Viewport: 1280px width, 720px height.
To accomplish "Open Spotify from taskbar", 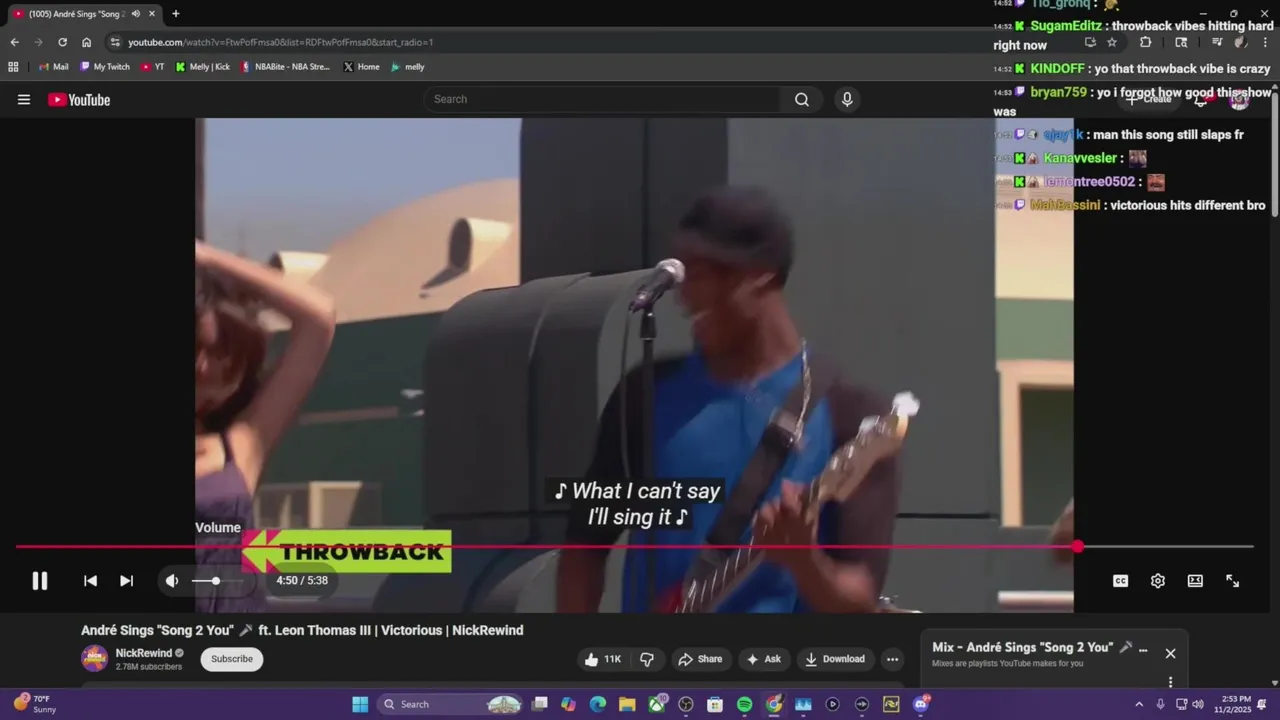I will point(744,704).
